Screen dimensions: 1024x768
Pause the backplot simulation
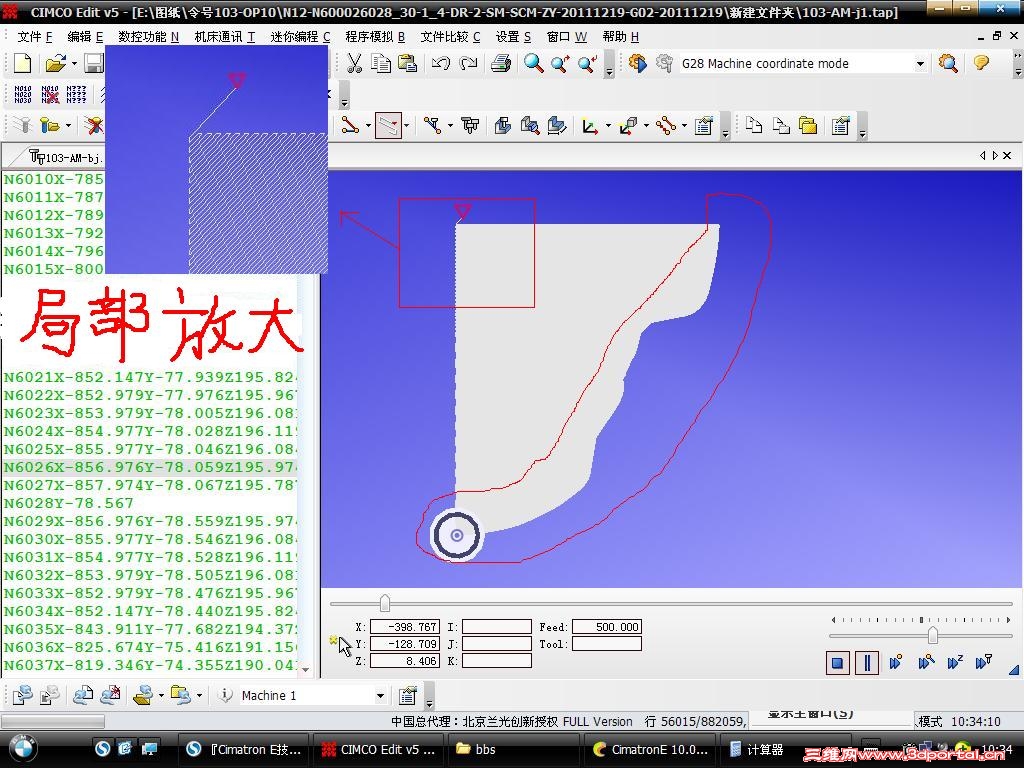click(x=867, y=664)
